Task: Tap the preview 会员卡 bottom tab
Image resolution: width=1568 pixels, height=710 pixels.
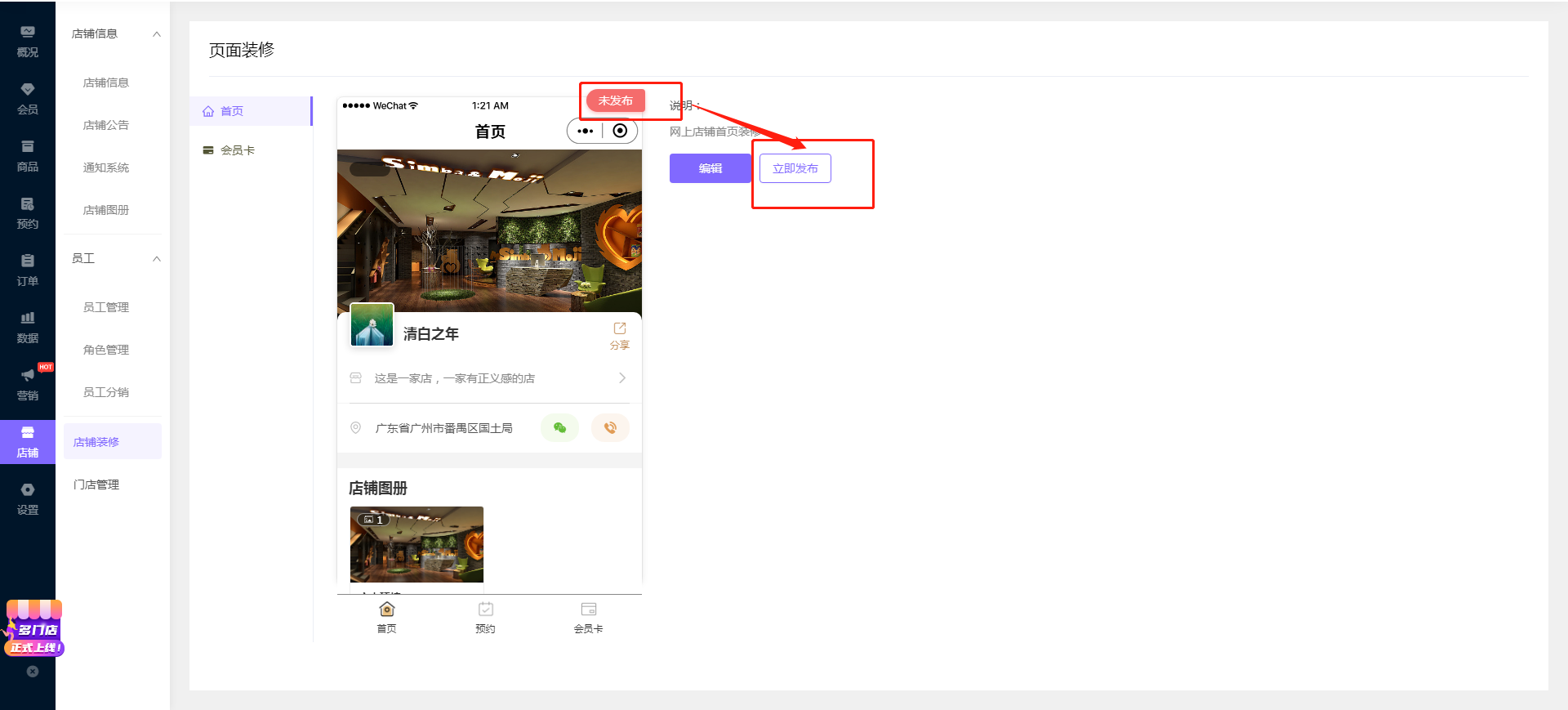Action: [588, 617]
